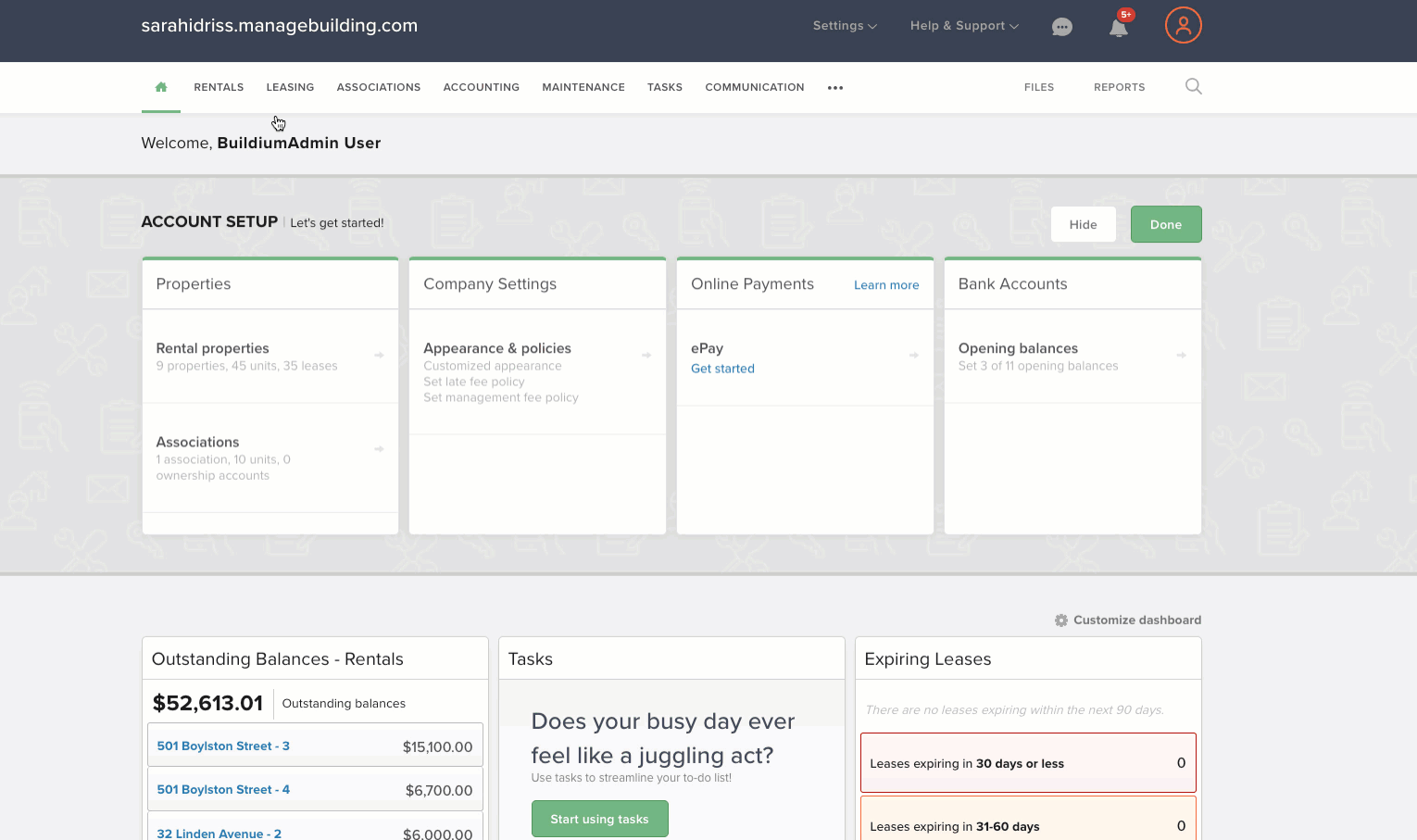Click the search magnifier icon
This screenshot has width=1417, height=840.
(x=1193, y=86)
